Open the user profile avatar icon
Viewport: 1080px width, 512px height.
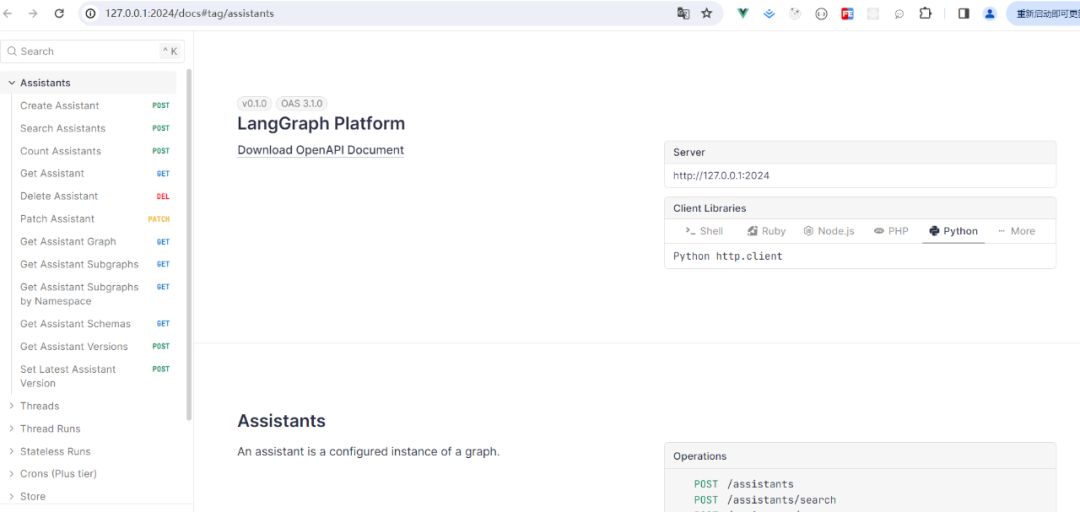(x=990, y=13)
